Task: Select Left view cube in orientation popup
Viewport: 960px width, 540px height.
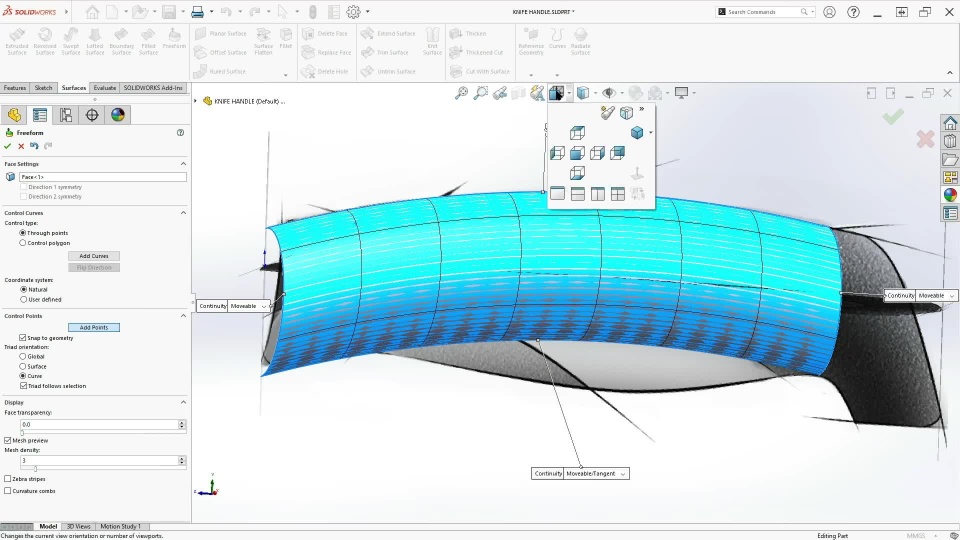Action: point(557,153)
